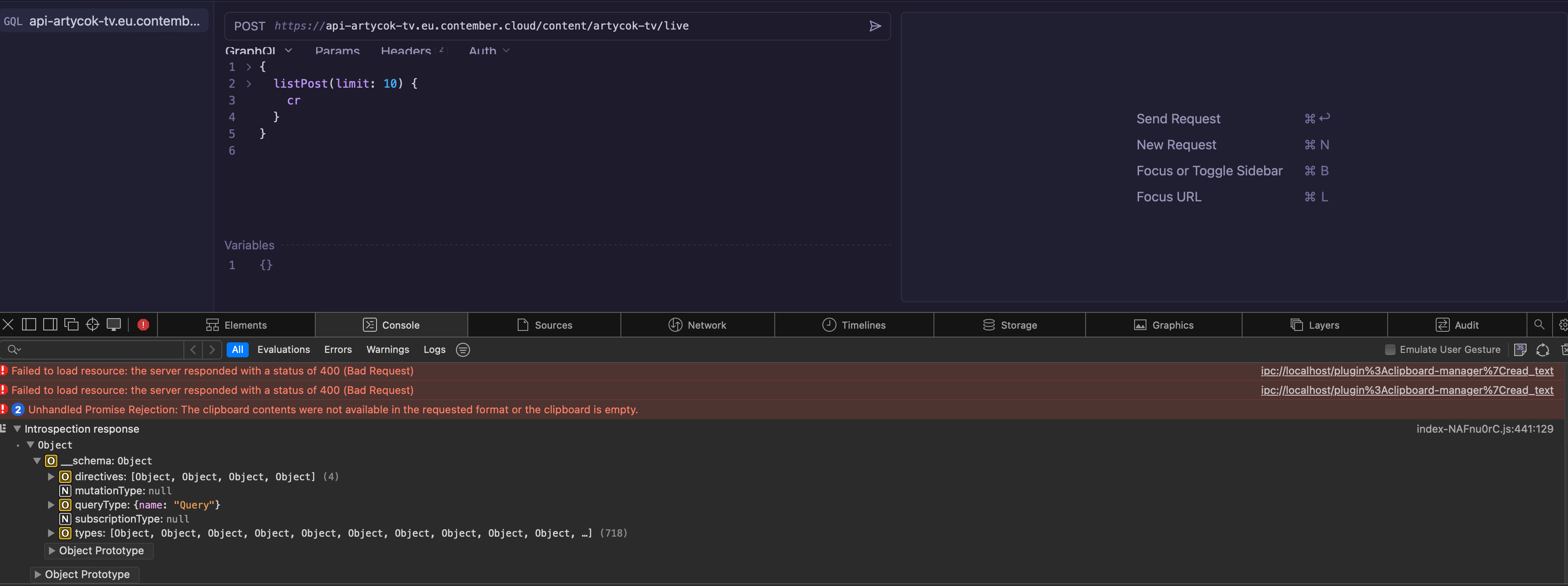This screenshot has height=586, width=1568.
Task: Switch to the Layers tab
Action: pyautogui.click(x=1315, y=325)
